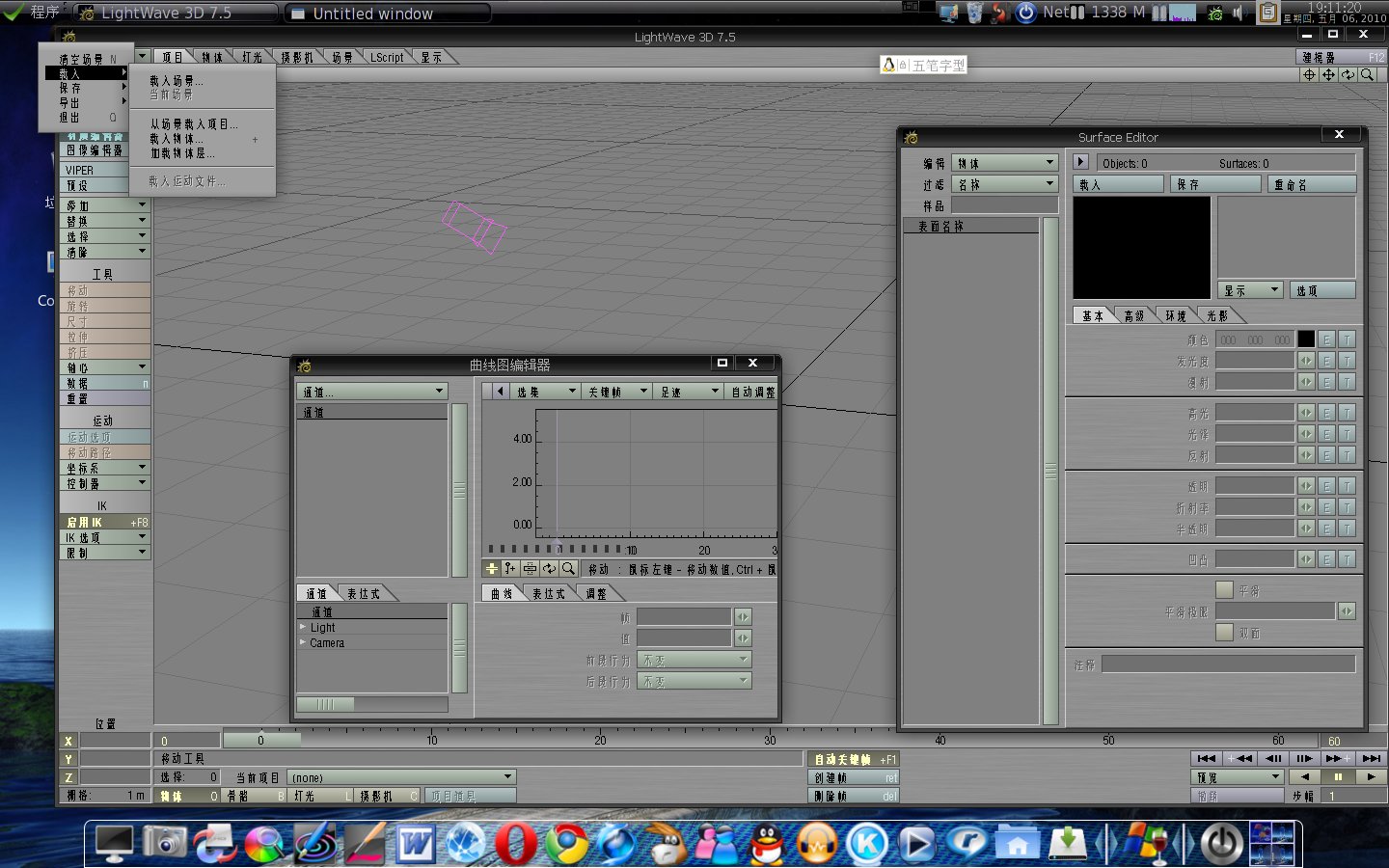
Task: Click 选项 button in Surface Editor
Action: tap(1322, 290)
